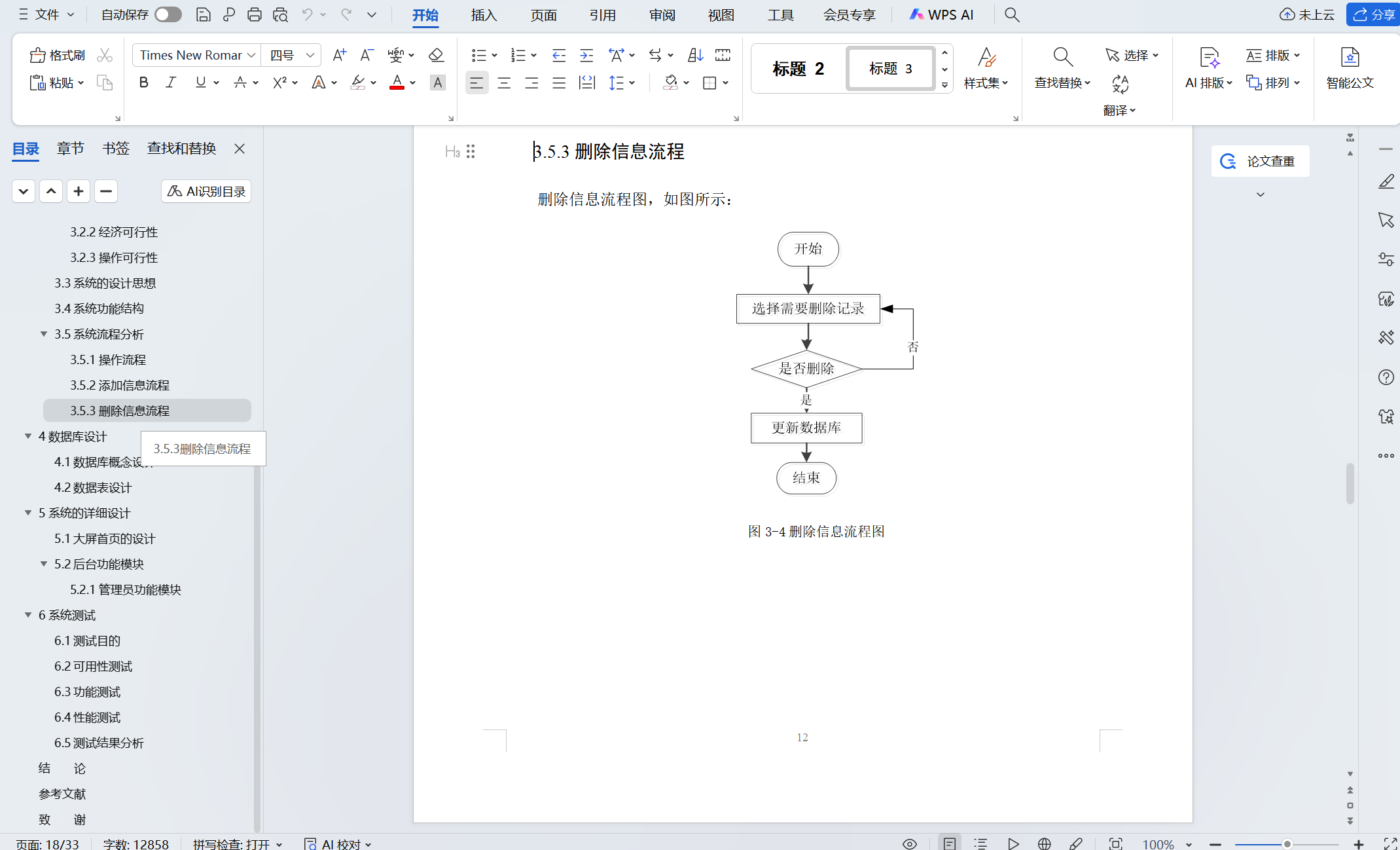This screenshot has height=850, width=1400.
Task: Click the Format Painter (格式刷) icon
Action: tap(58, 56)
